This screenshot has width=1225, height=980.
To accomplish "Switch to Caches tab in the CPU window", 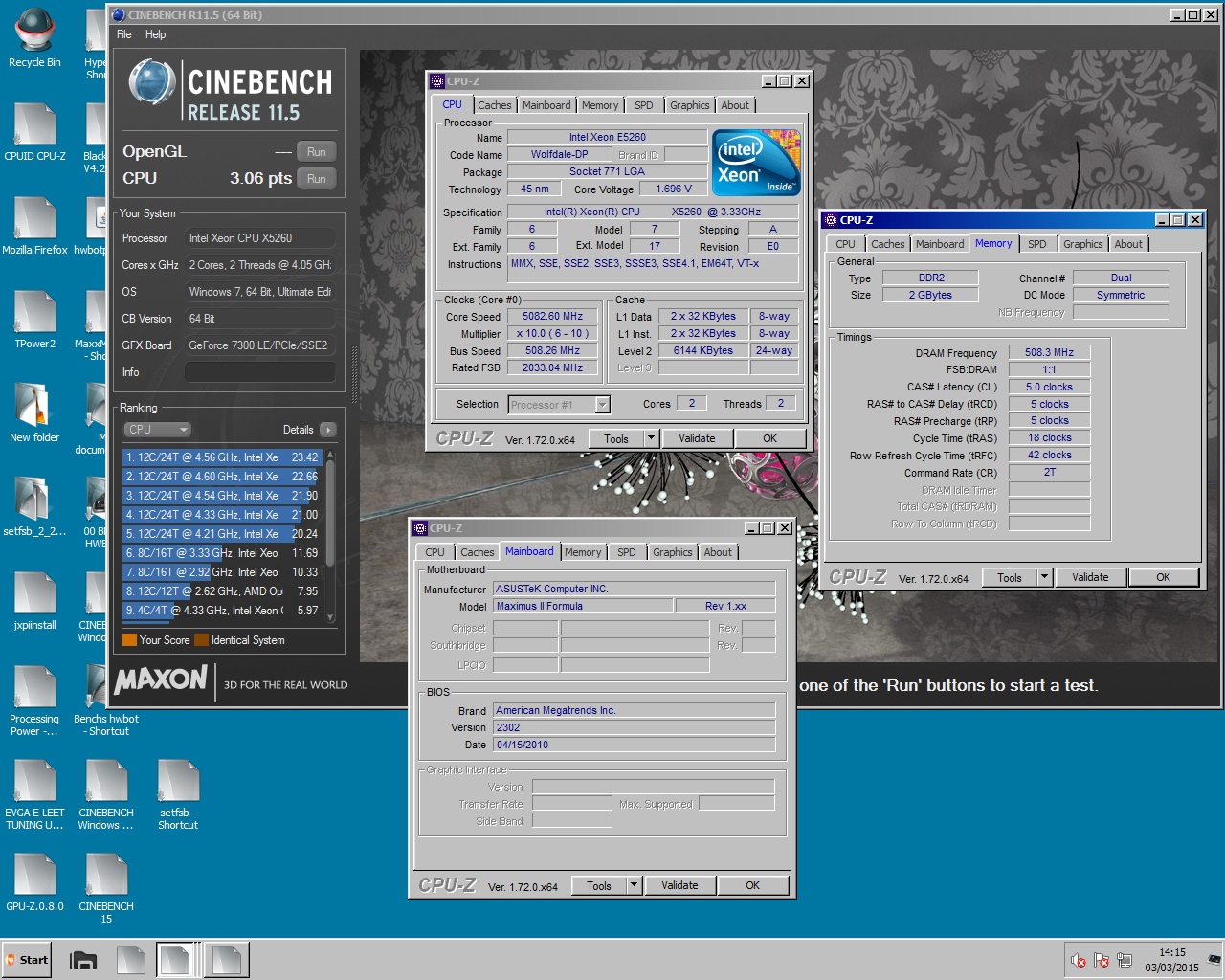I will (495, 105).
